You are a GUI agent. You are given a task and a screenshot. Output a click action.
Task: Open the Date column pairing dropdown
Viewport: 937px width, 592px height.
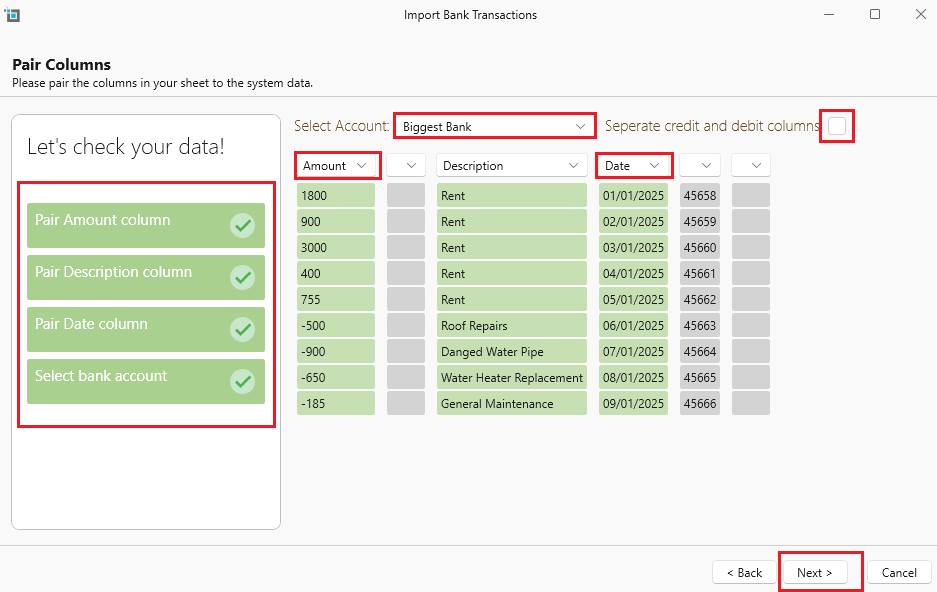coord(634,166)
